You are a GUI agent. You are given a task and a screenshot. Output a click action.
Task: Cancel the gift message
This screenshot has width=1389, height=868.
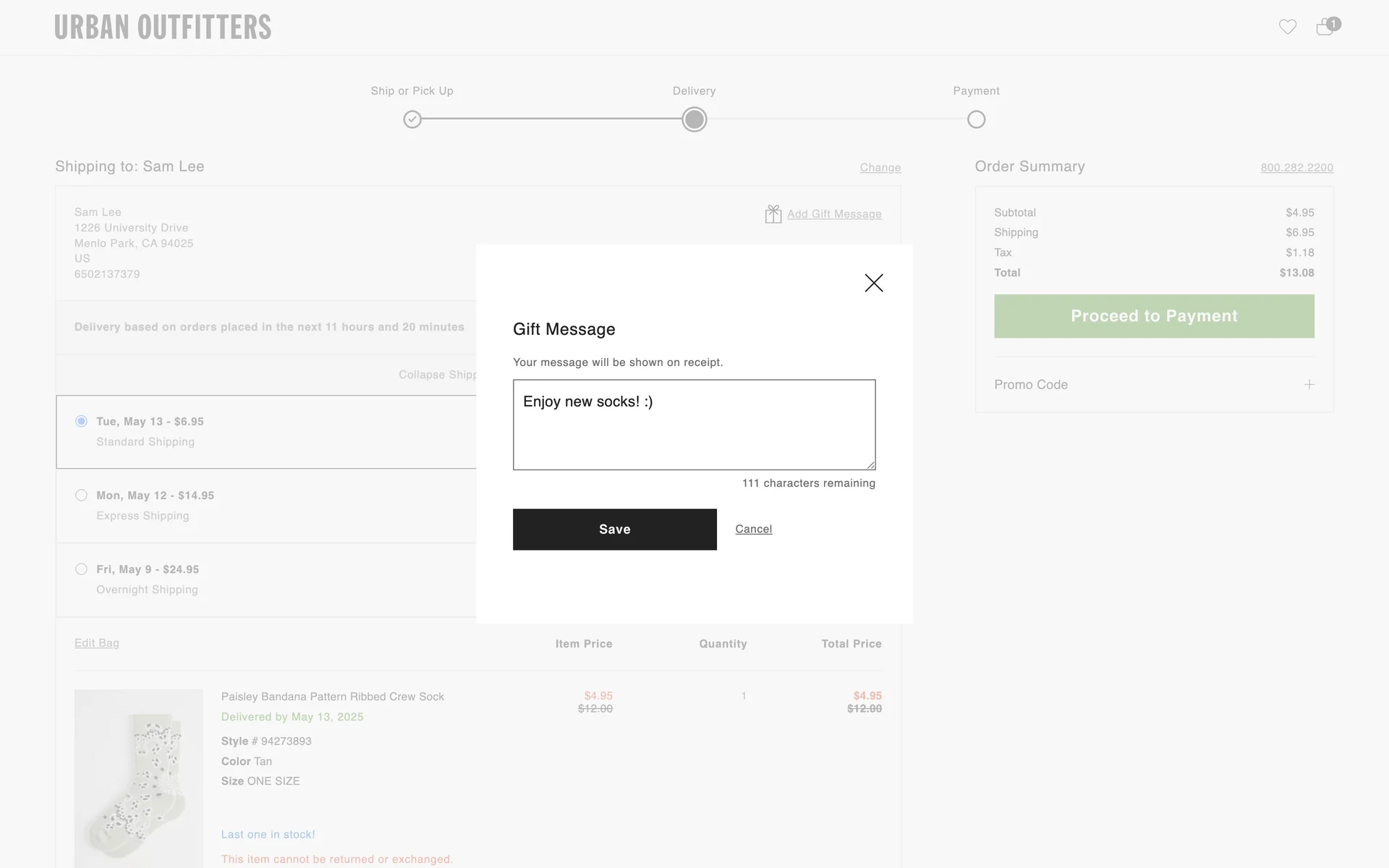click(x=753, y=529)
